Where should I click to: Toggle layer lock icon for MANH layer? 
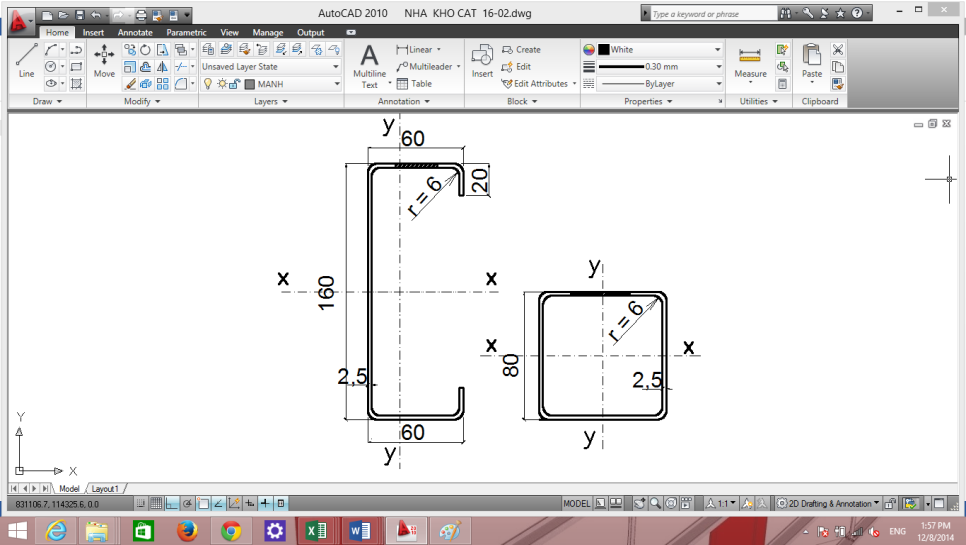[x=235, y=84]
